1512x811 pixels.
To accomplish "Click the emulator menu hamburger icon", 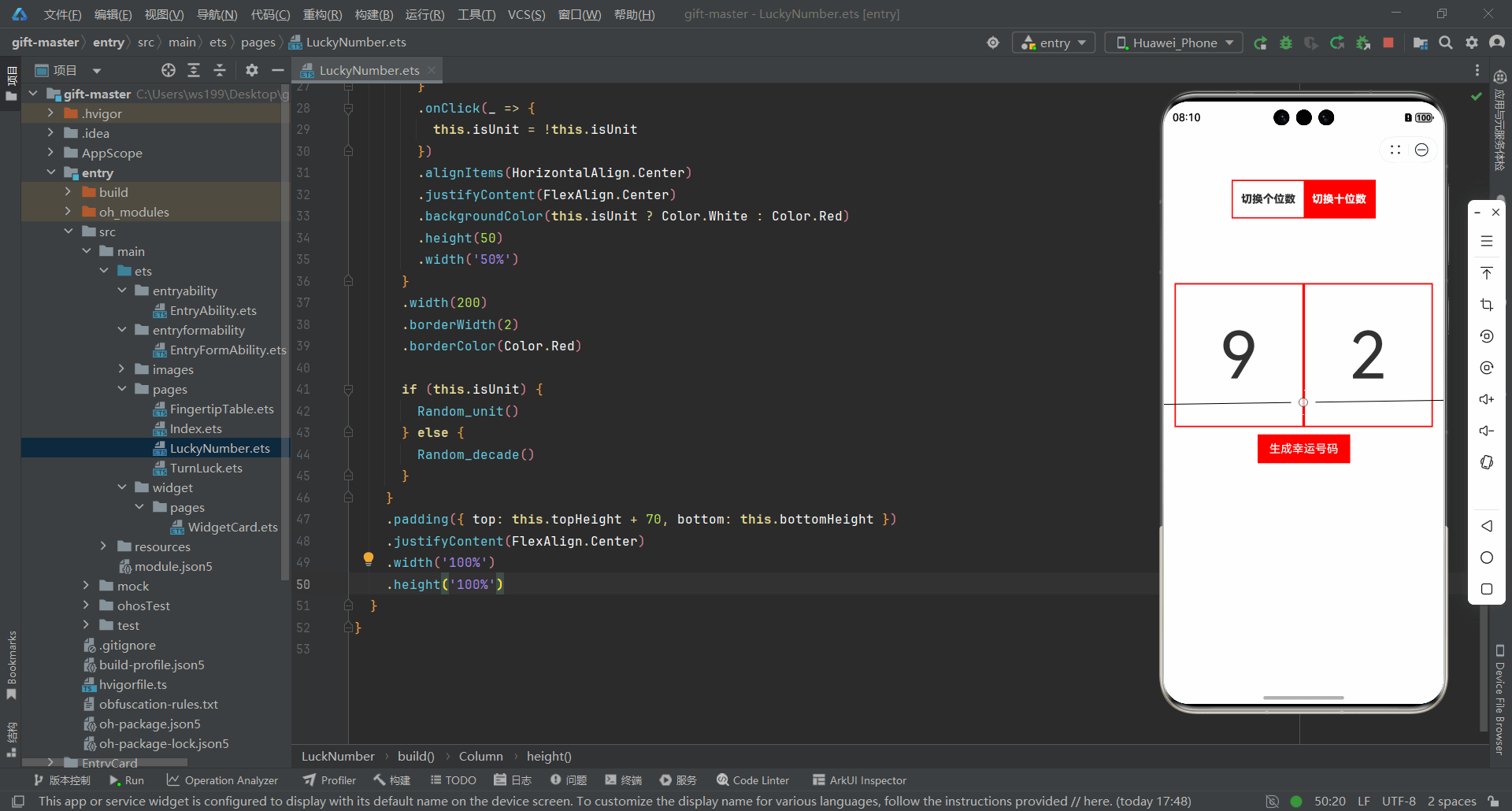I will tap(1487, 242).
